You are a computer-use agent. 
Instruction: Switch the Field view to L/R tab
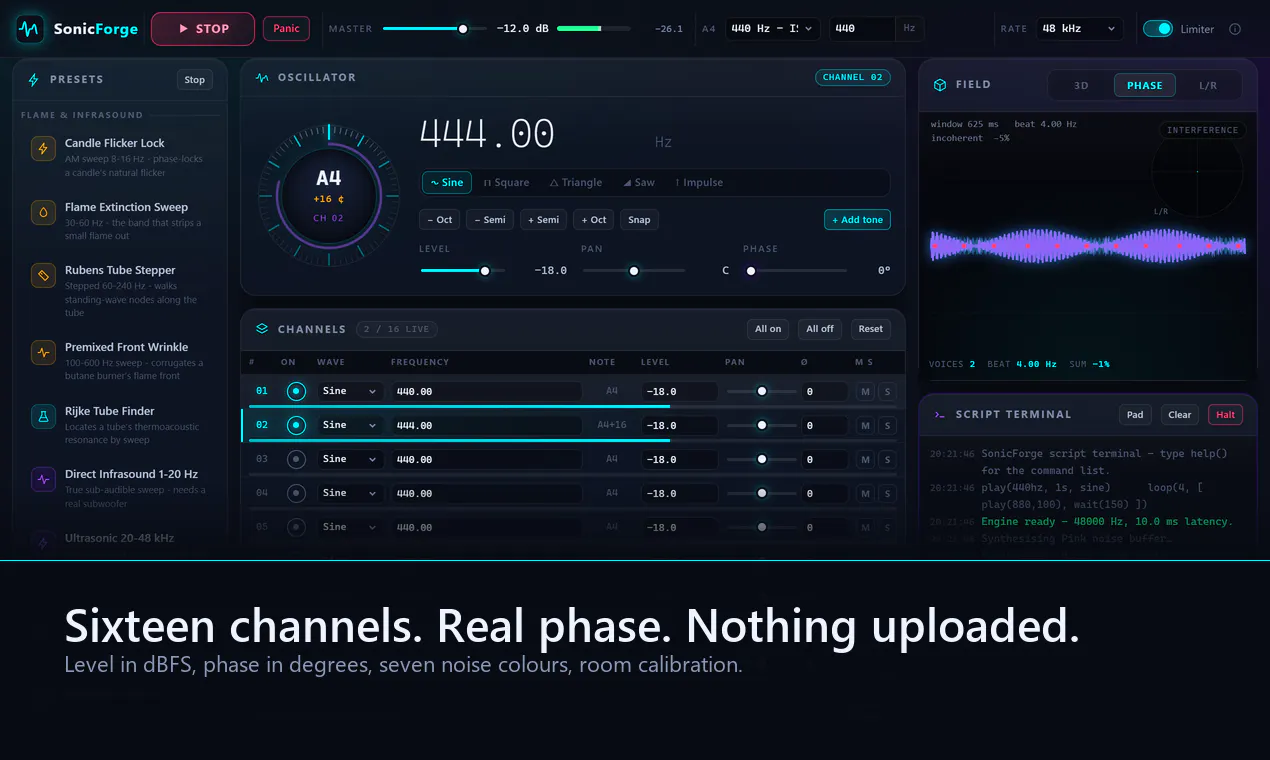[1208, 86]
